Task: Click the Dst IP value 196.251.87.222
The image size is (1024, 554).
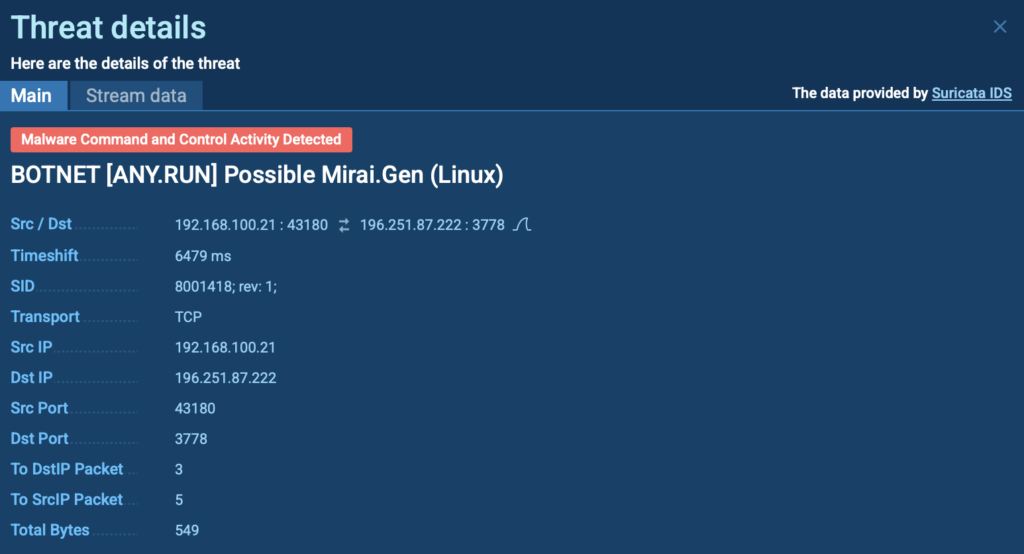Action: tap(225, 378)
